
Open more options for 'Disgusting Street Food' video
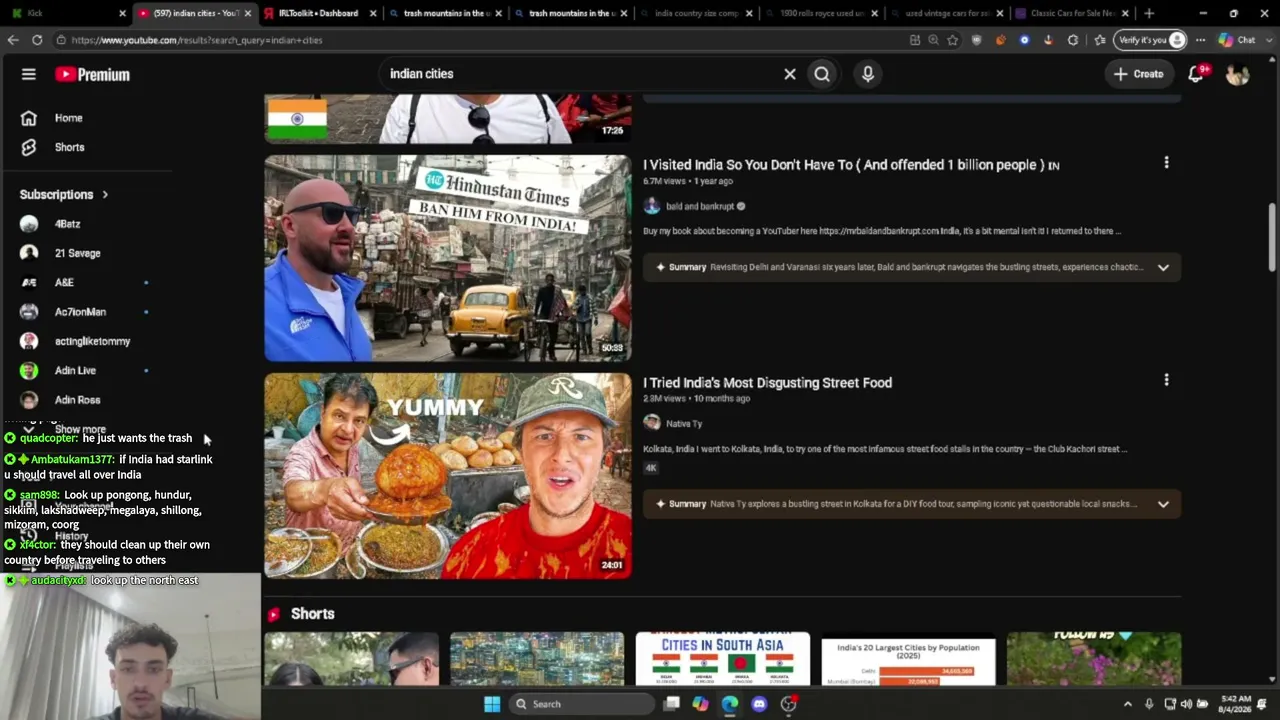coord(1166,380)
